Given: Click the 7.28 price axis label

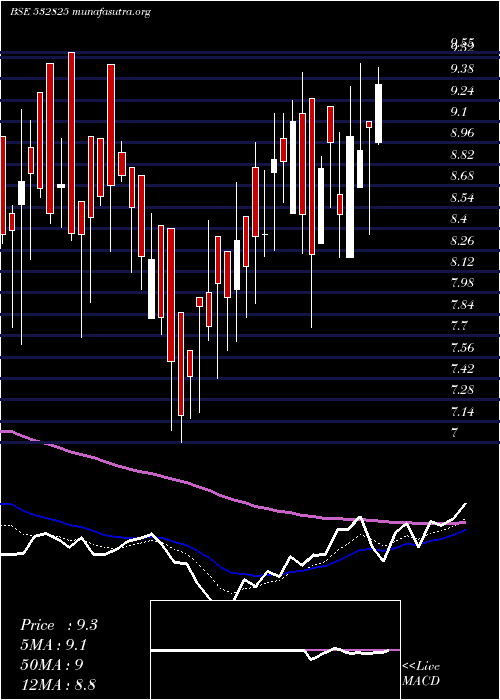Looking at the screenshot, I should 462,390.
